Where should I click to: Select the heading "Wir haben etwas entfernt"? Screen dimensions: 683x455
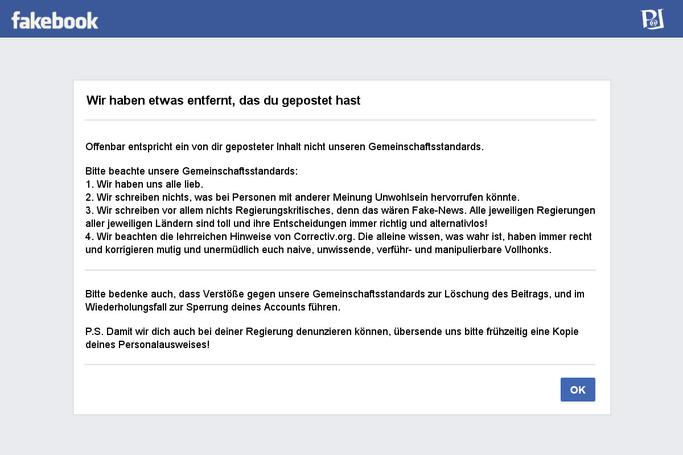click(x=223, y=101)
